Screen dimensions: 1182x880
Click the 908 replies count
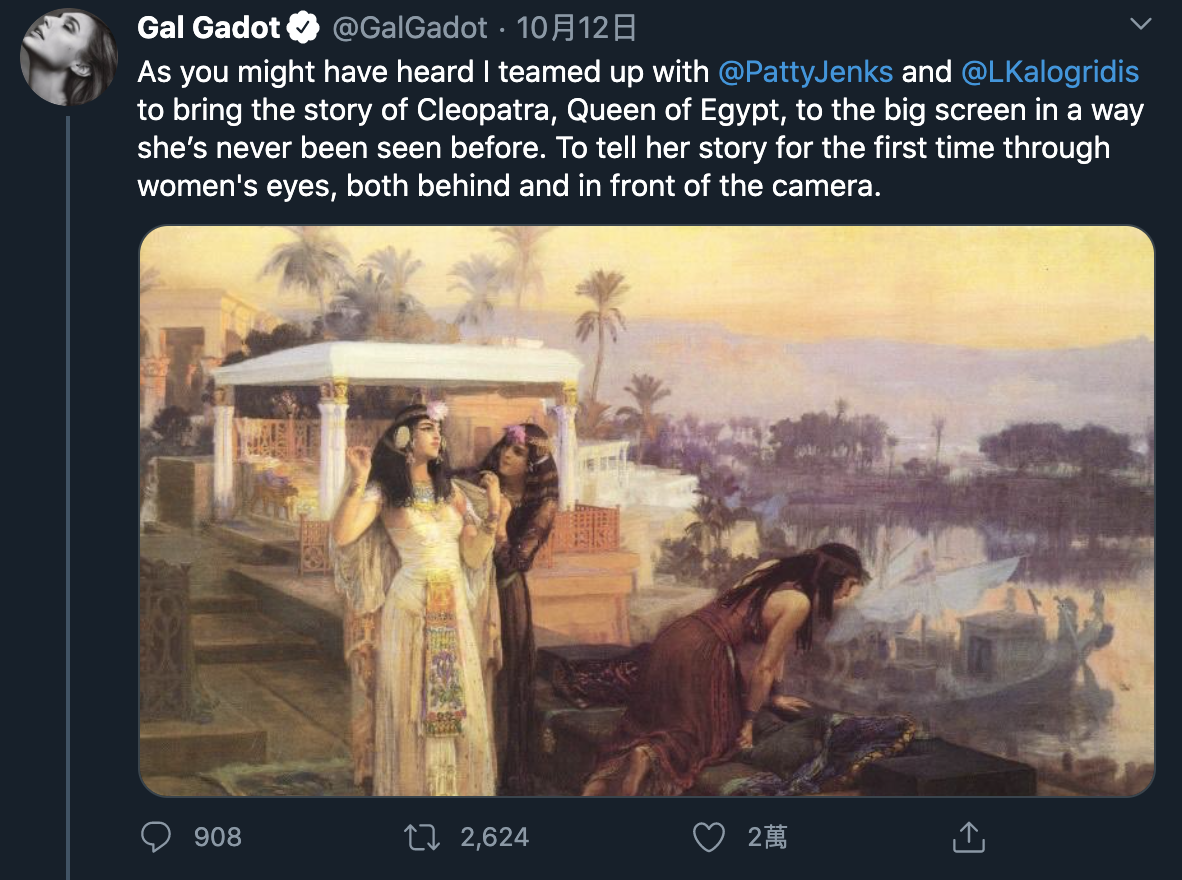click(217, 836)
